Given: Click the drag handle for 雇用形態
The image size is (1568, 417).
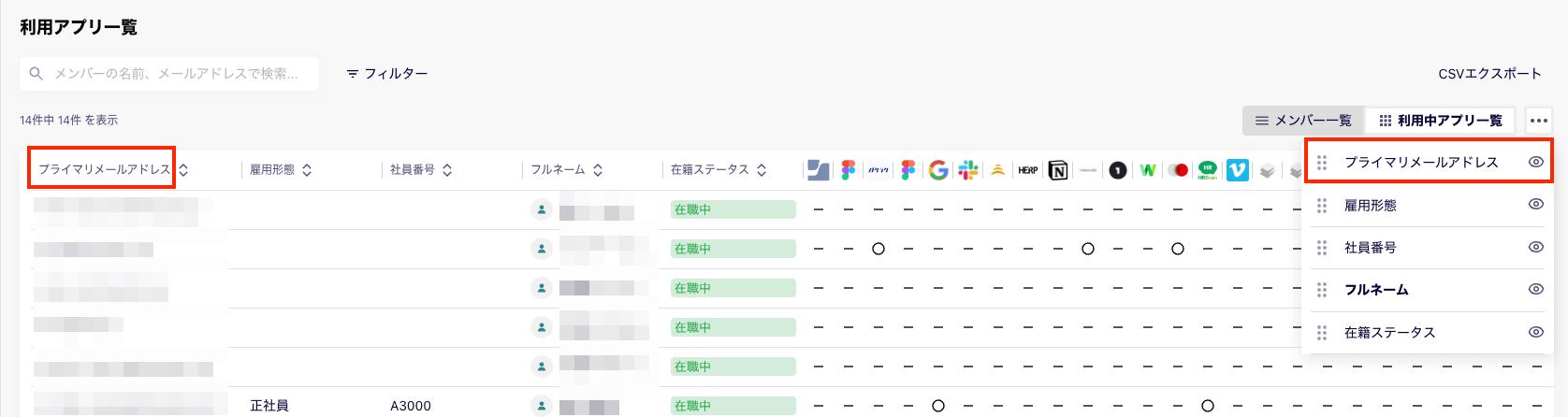Looking at the screenshot, I should click(1322, 205).
